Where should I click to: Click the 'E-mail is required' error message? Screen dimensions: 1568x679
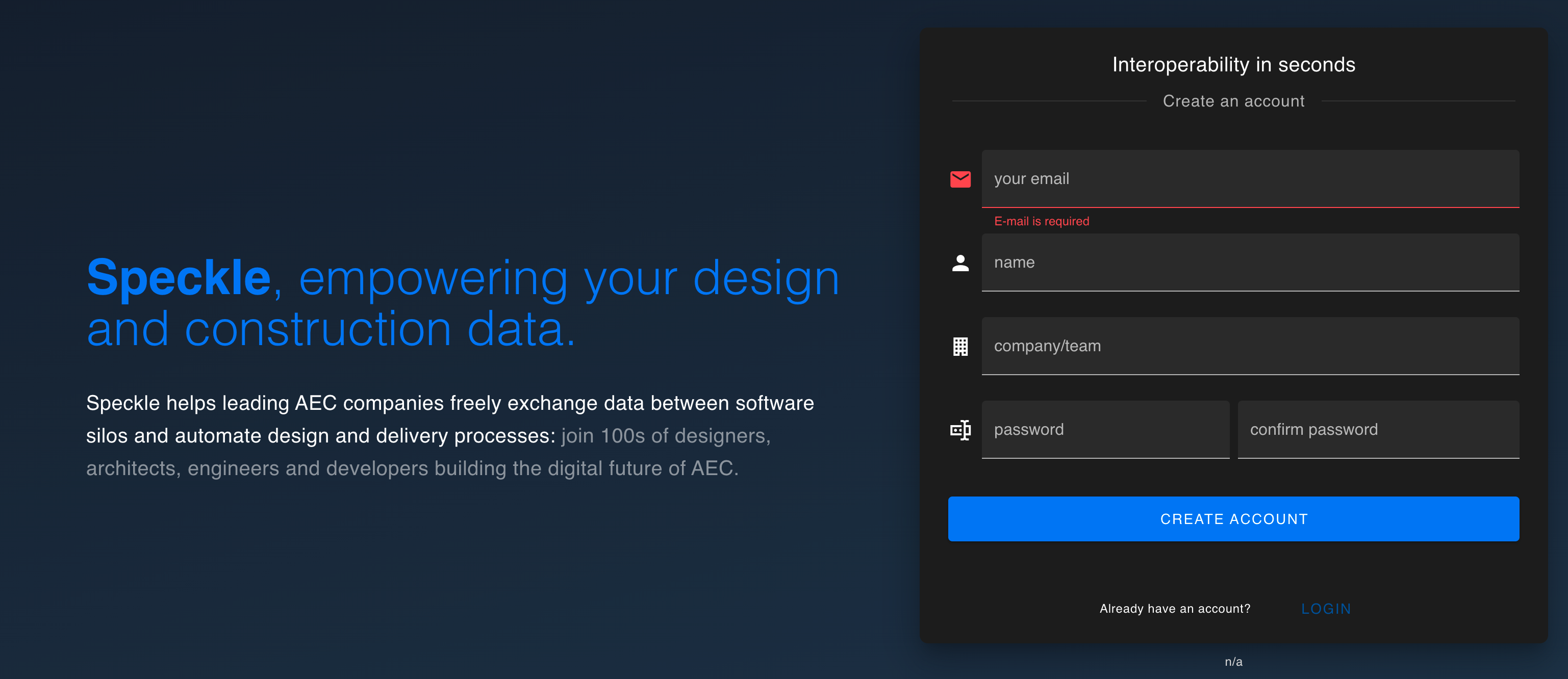[x=1041, y=221]
